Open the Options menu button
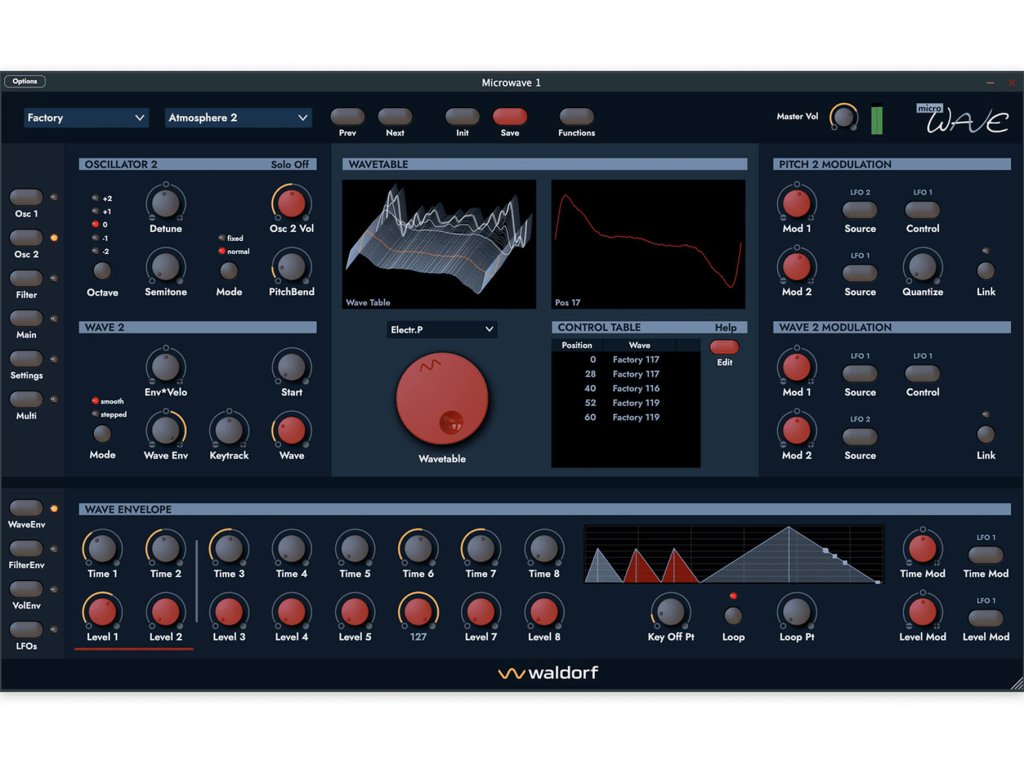Screen dimensions: 1024x768 tap(25, 82)
